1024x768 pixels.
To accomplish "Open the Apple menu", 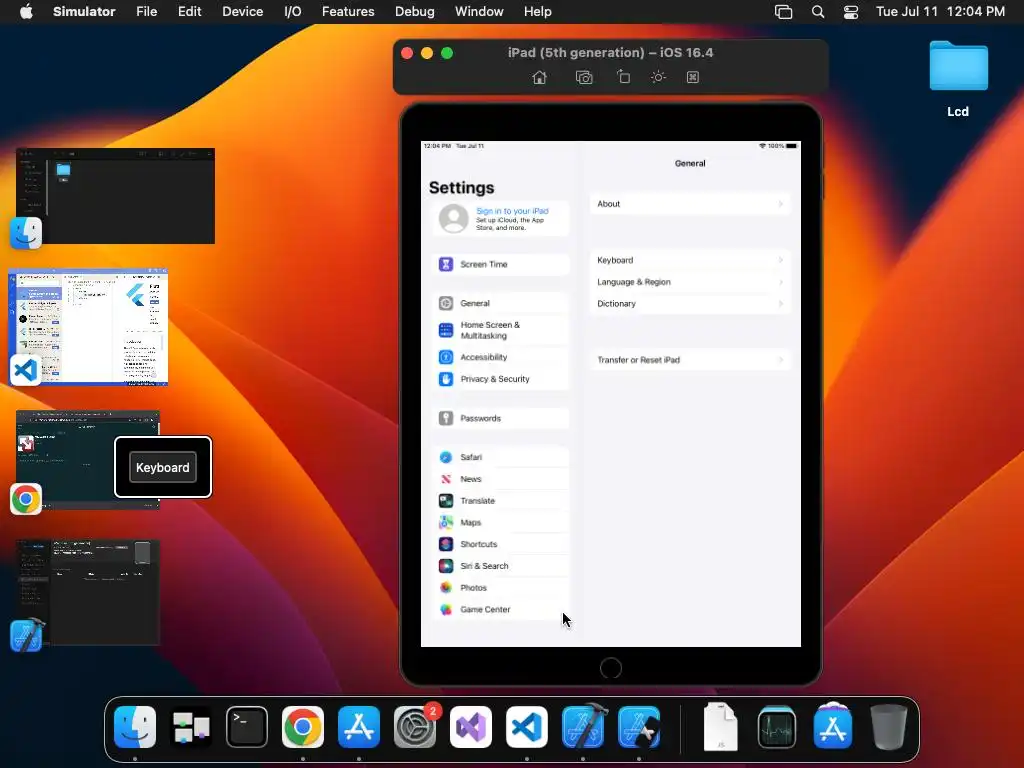I will [x=26, y=12].
